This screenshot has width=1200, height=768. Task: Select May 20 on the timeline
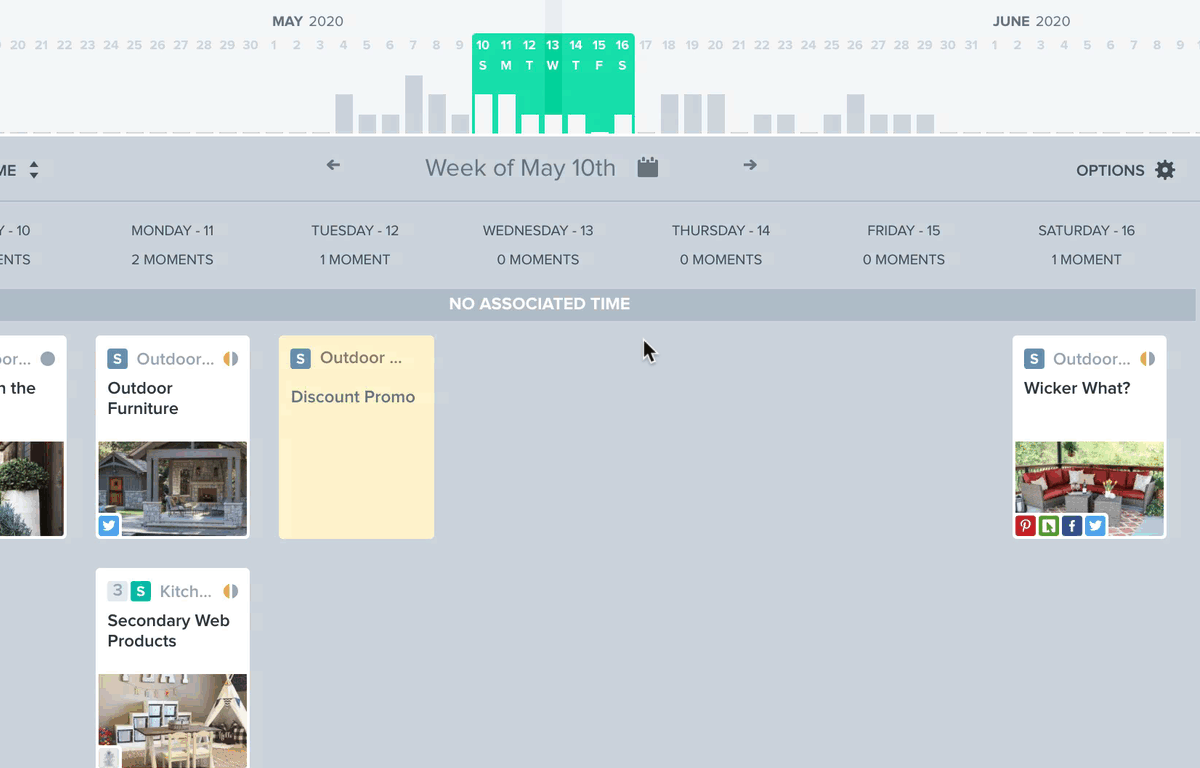pyautogui.click(x=715, y=45)
